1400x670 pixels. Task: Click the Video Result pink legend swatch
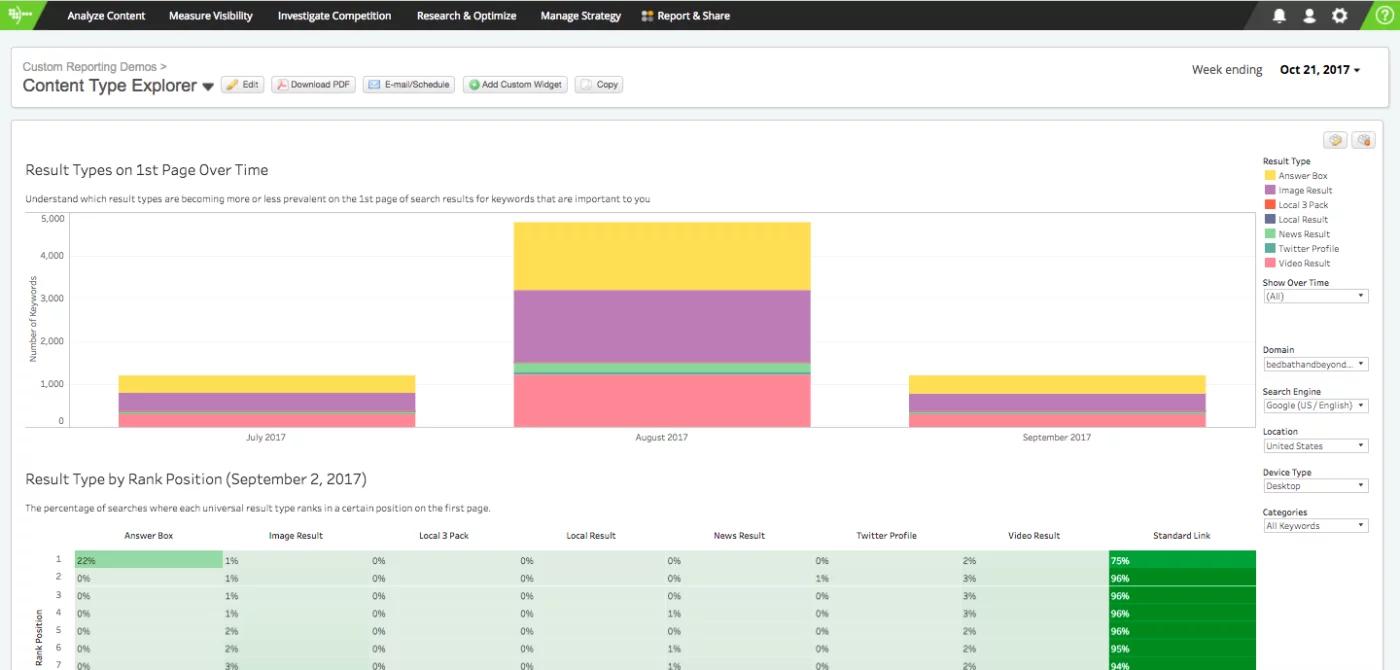1269,264
